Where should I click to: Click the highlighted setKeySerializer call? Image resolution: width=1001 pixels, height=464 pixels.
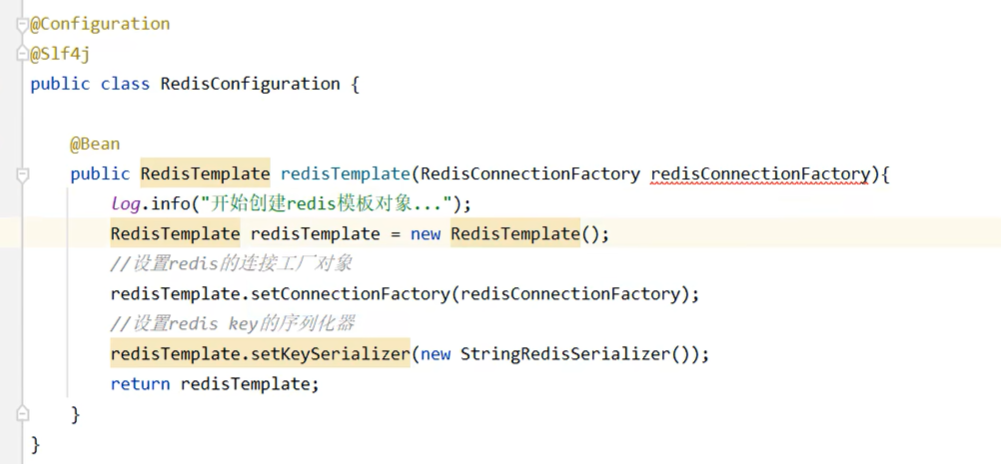[x=260, y=354]
